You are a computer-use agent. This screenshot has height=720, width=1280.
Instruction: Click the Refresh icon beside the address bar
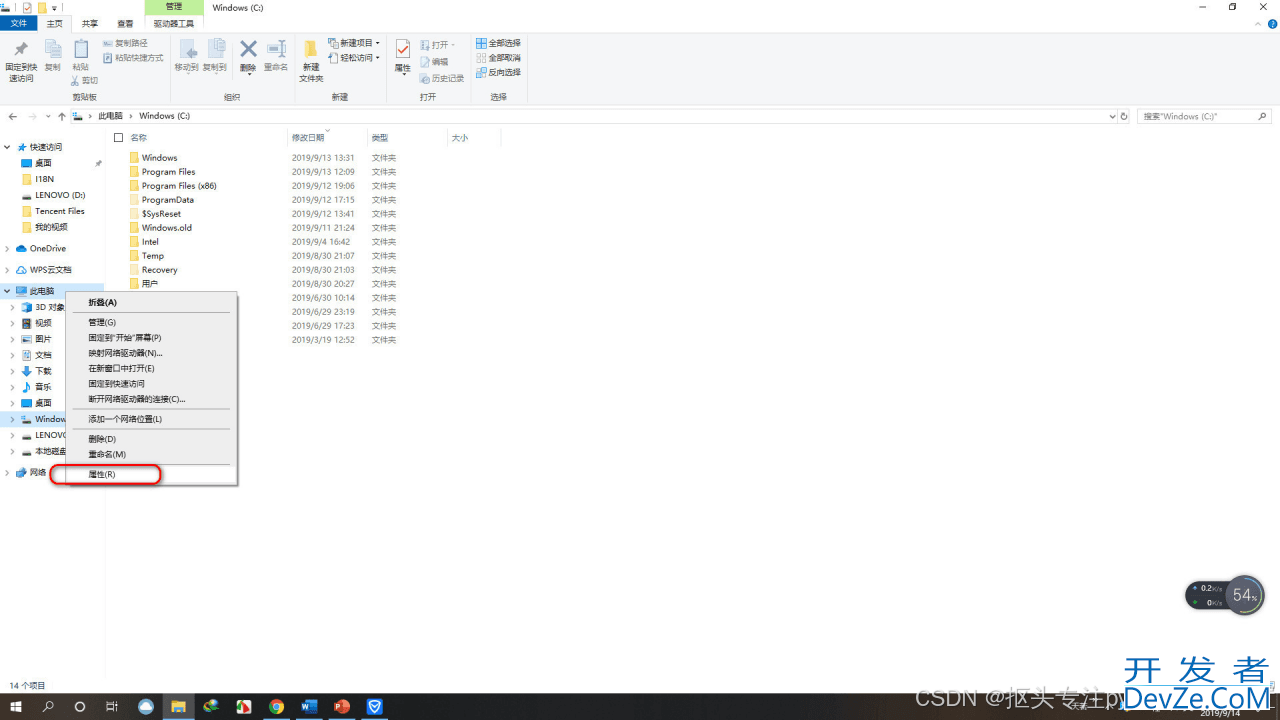pos(1124,116)
